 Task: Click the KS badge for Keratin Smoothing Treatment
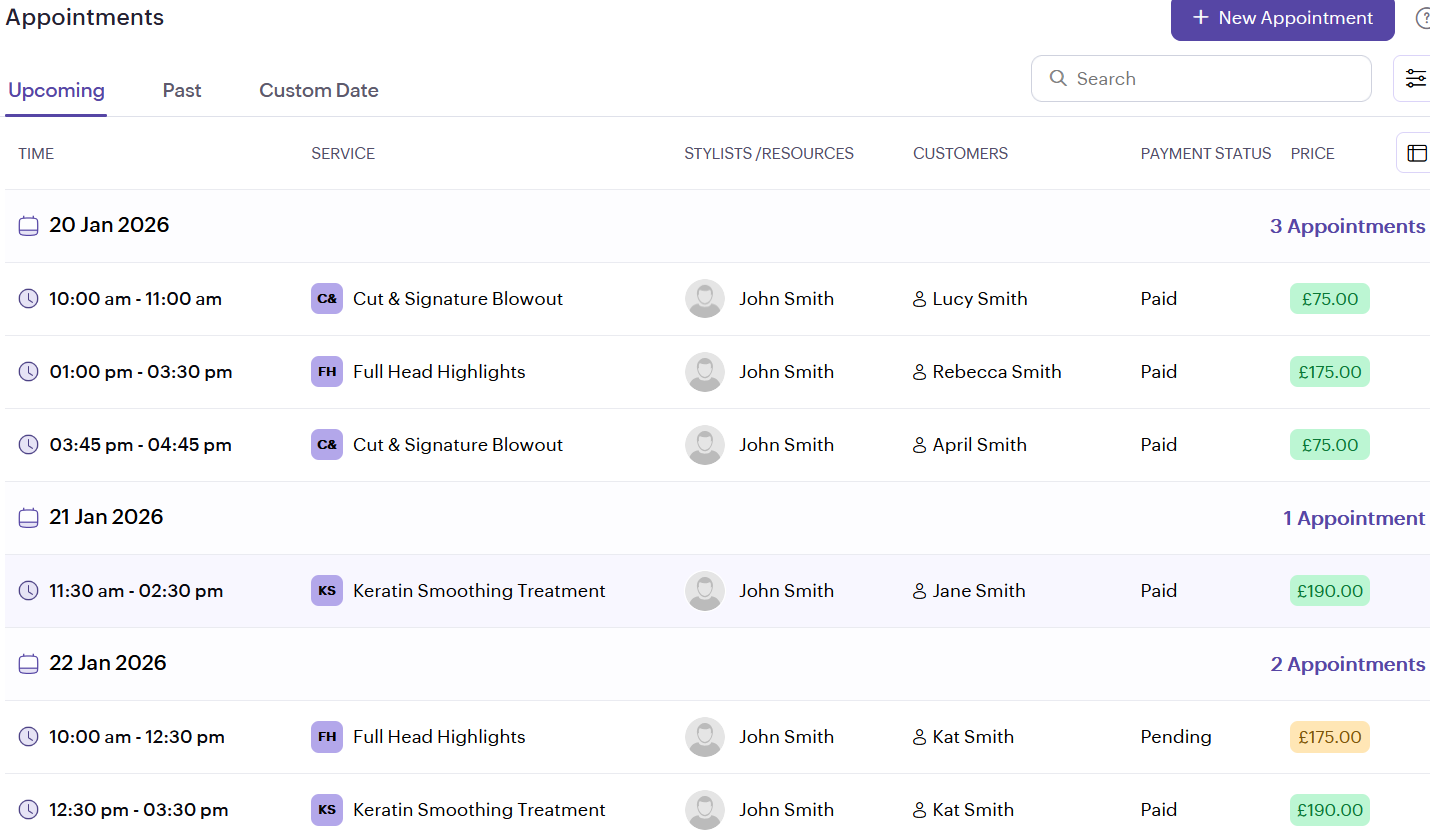[326, 590]
